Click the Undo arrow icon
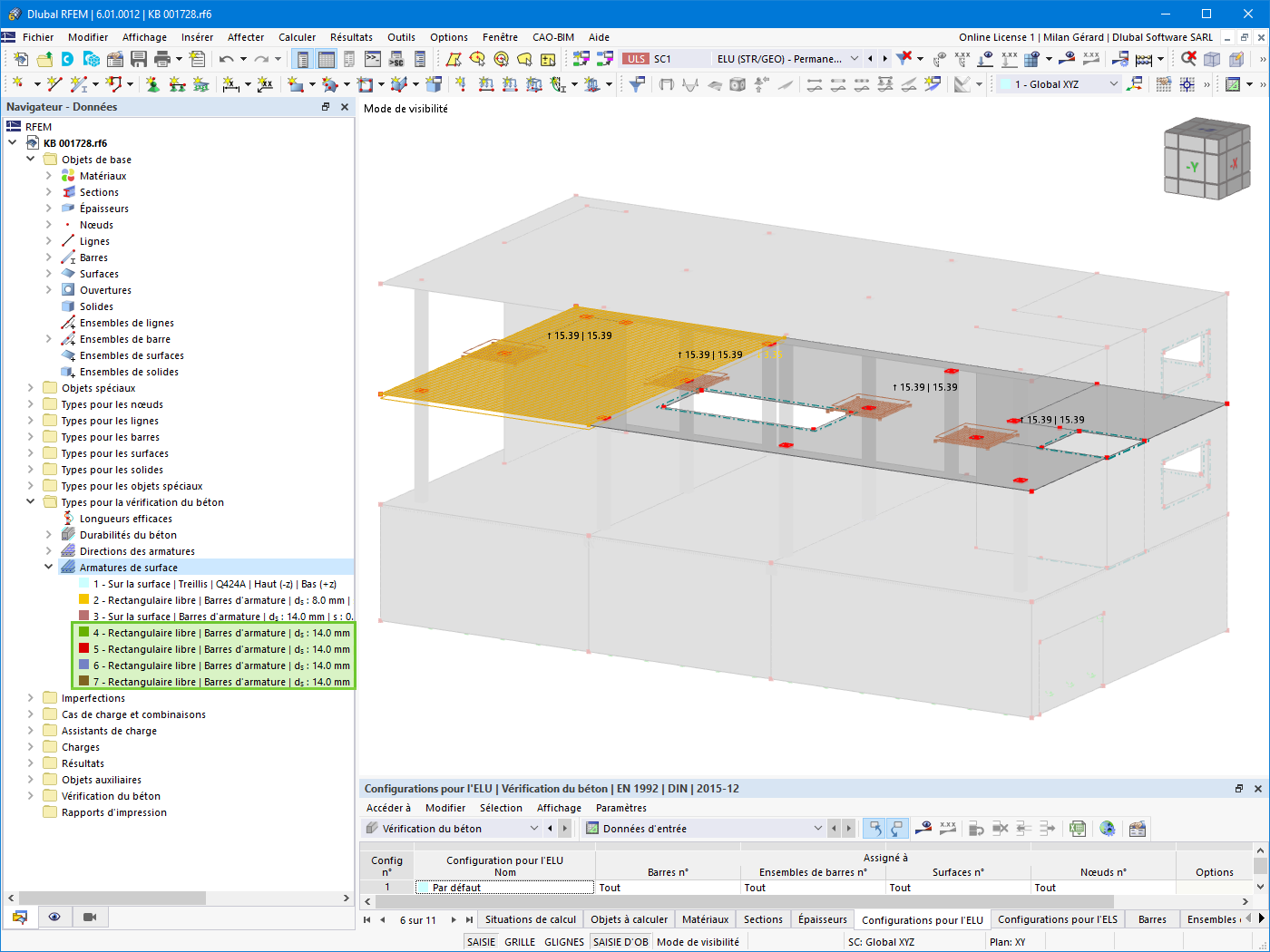Viewport: 1270px width, 952px height. click(226, 59)
